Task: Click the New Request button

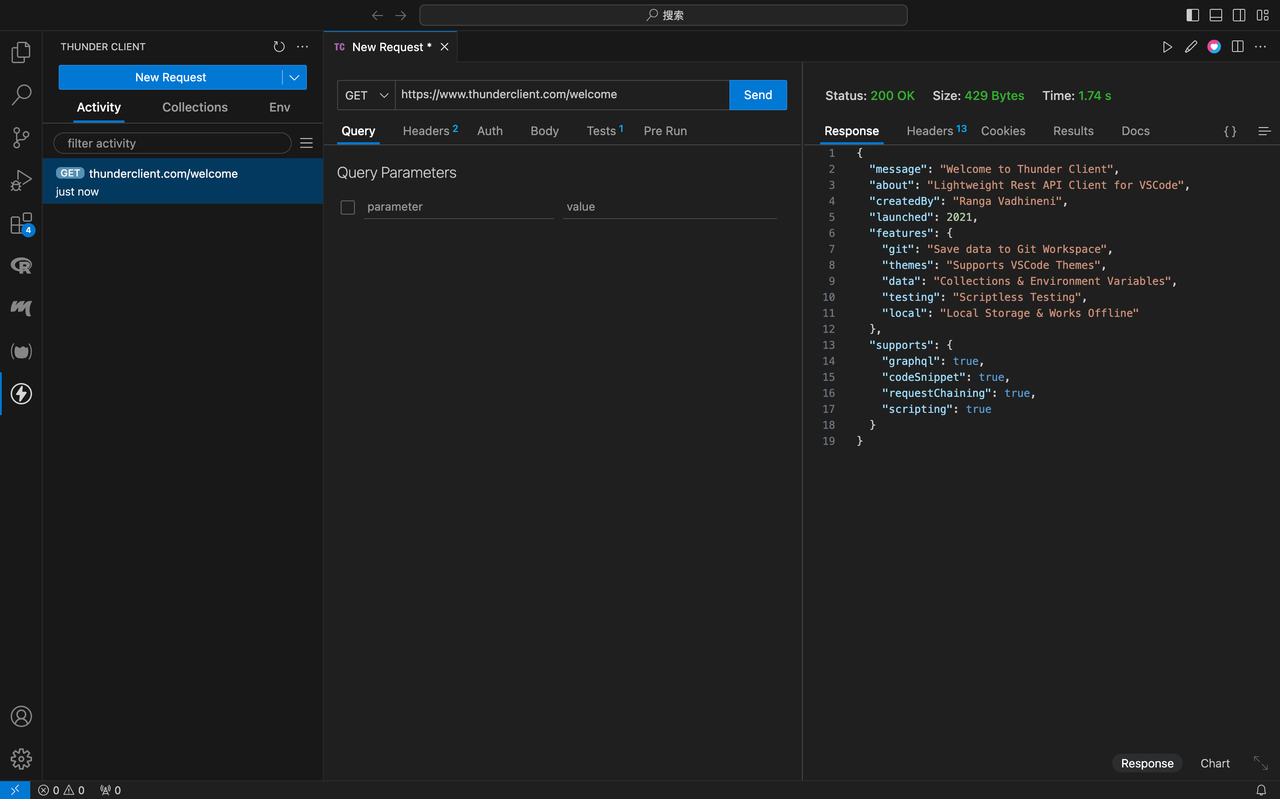Action: 170,77
